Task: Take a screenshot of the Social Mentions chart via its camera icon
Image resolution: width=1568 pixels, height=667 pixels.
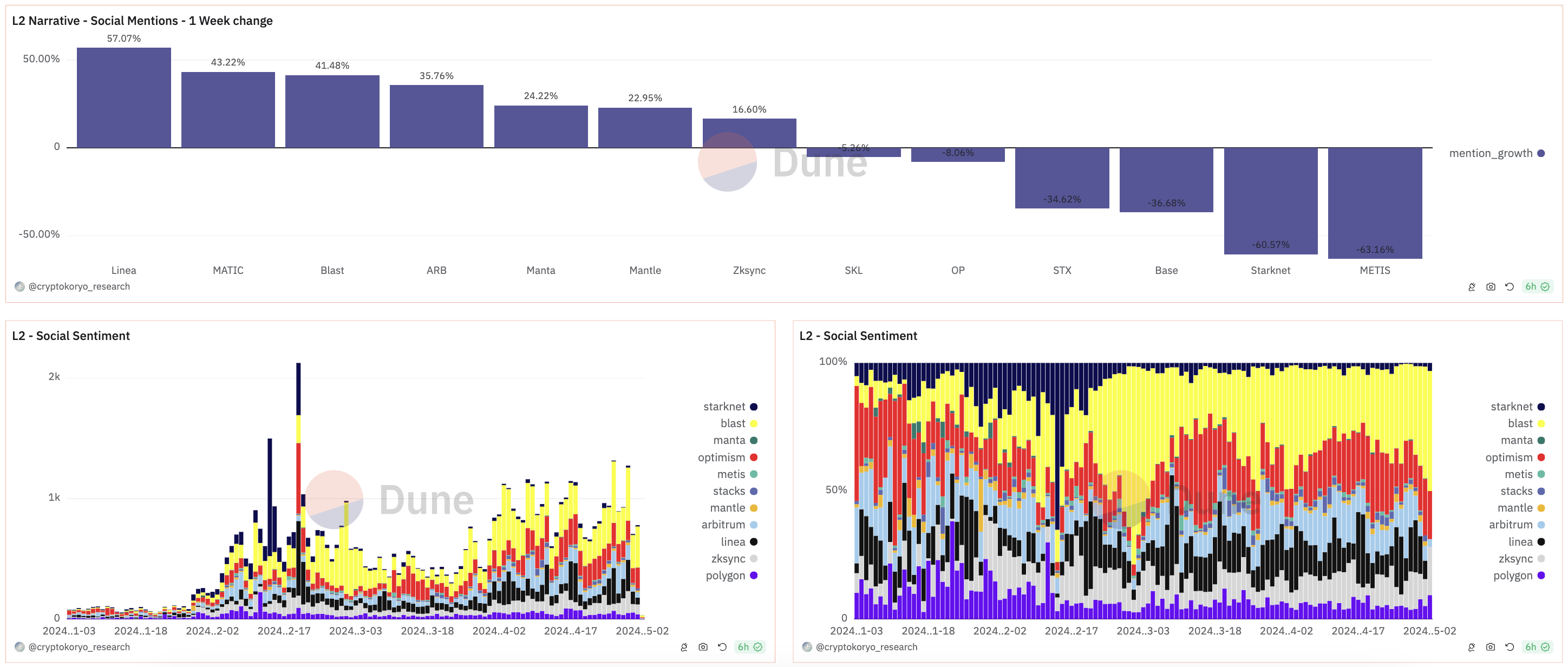Action: (x=1491, y=286)
